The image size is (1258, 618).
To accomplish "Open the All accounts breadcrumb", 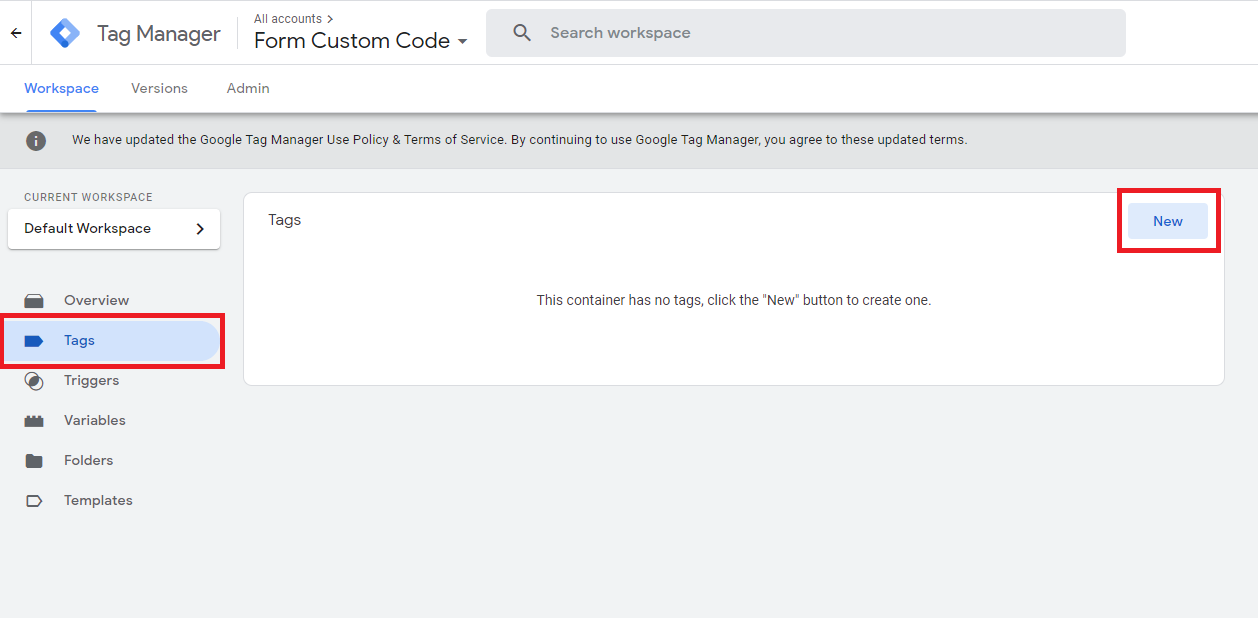I will pos(293,18).
